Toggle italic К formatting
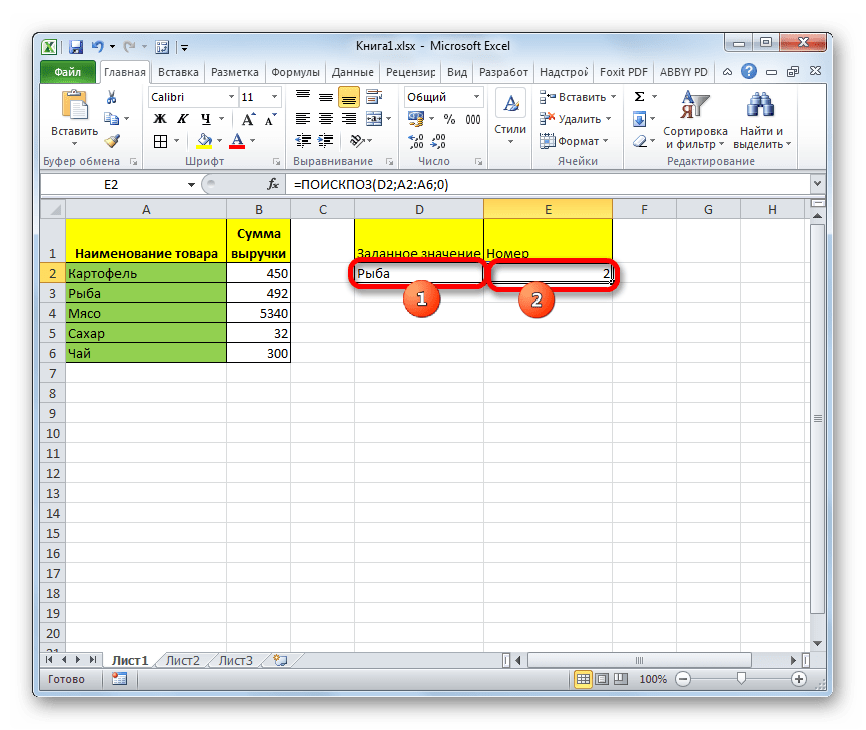Viewport: 866px width, 730px height. click(182, 119)
